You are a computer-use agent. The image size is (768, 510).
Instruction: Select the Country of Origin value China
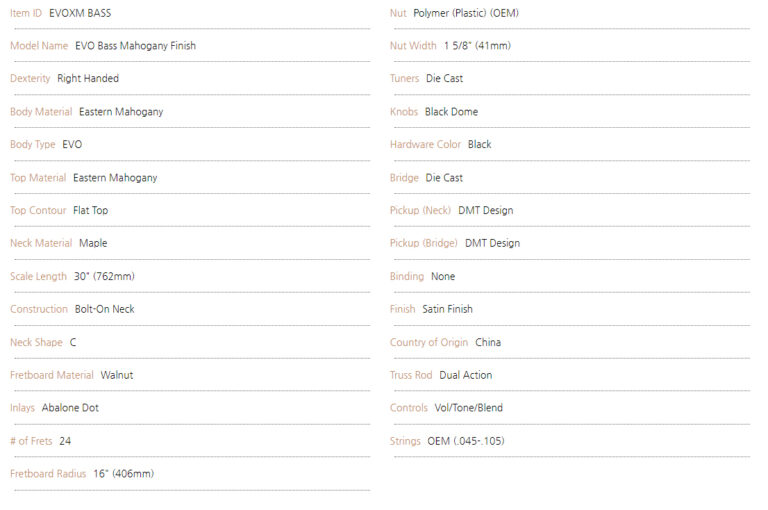[488, 343]
